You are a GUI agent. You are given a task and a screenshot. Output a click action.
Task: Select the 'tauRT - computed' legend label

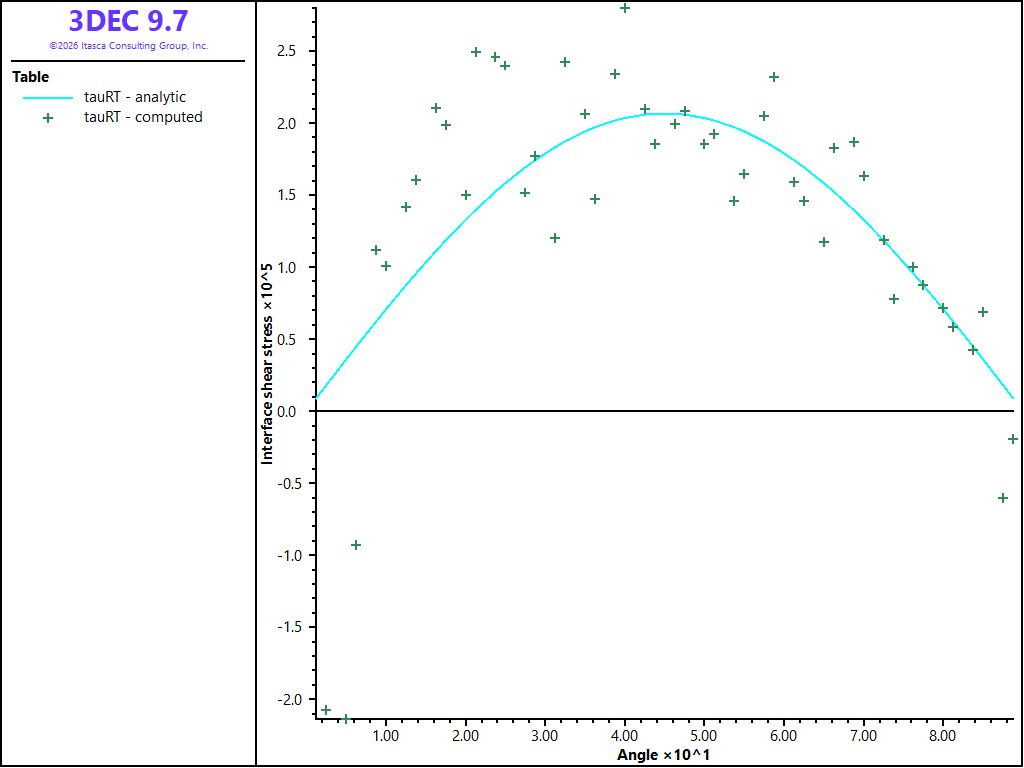[143, 117]
